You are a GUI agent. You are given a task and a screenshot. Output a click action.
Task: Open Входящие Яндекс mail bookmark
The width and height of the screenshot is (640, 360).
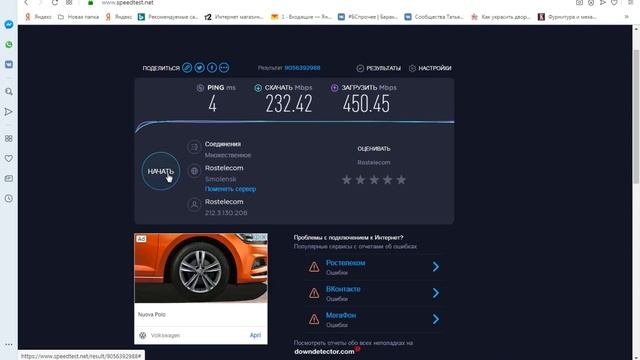point(302,17)
